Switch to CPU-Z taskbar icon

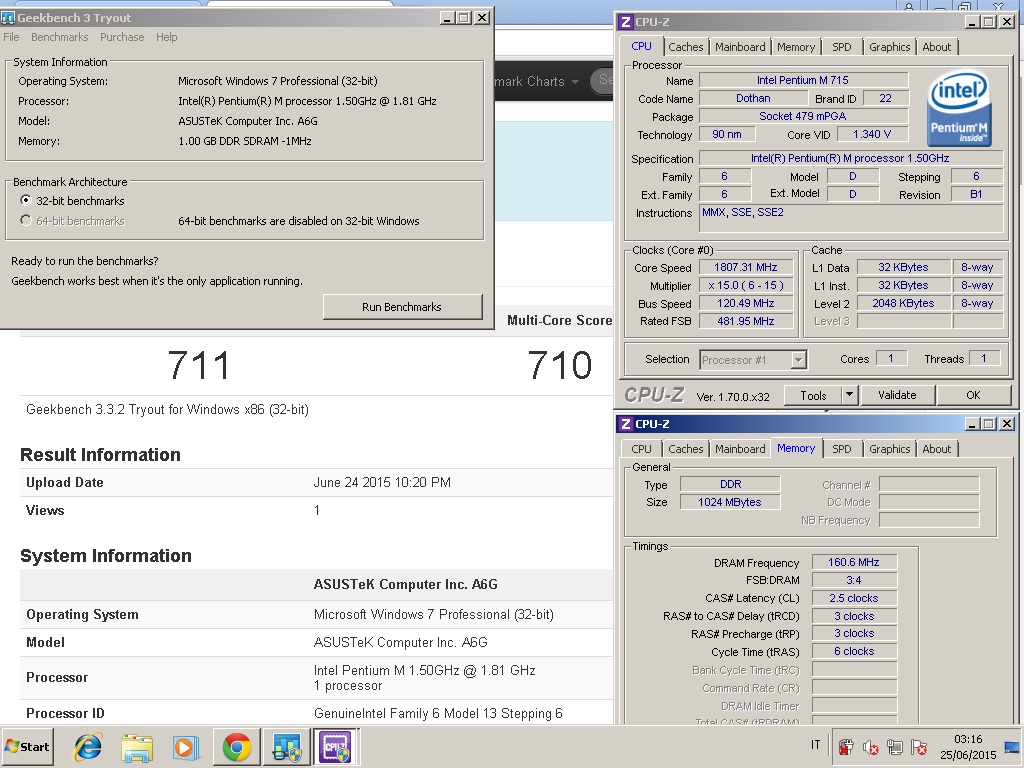(x=336, y=746)
